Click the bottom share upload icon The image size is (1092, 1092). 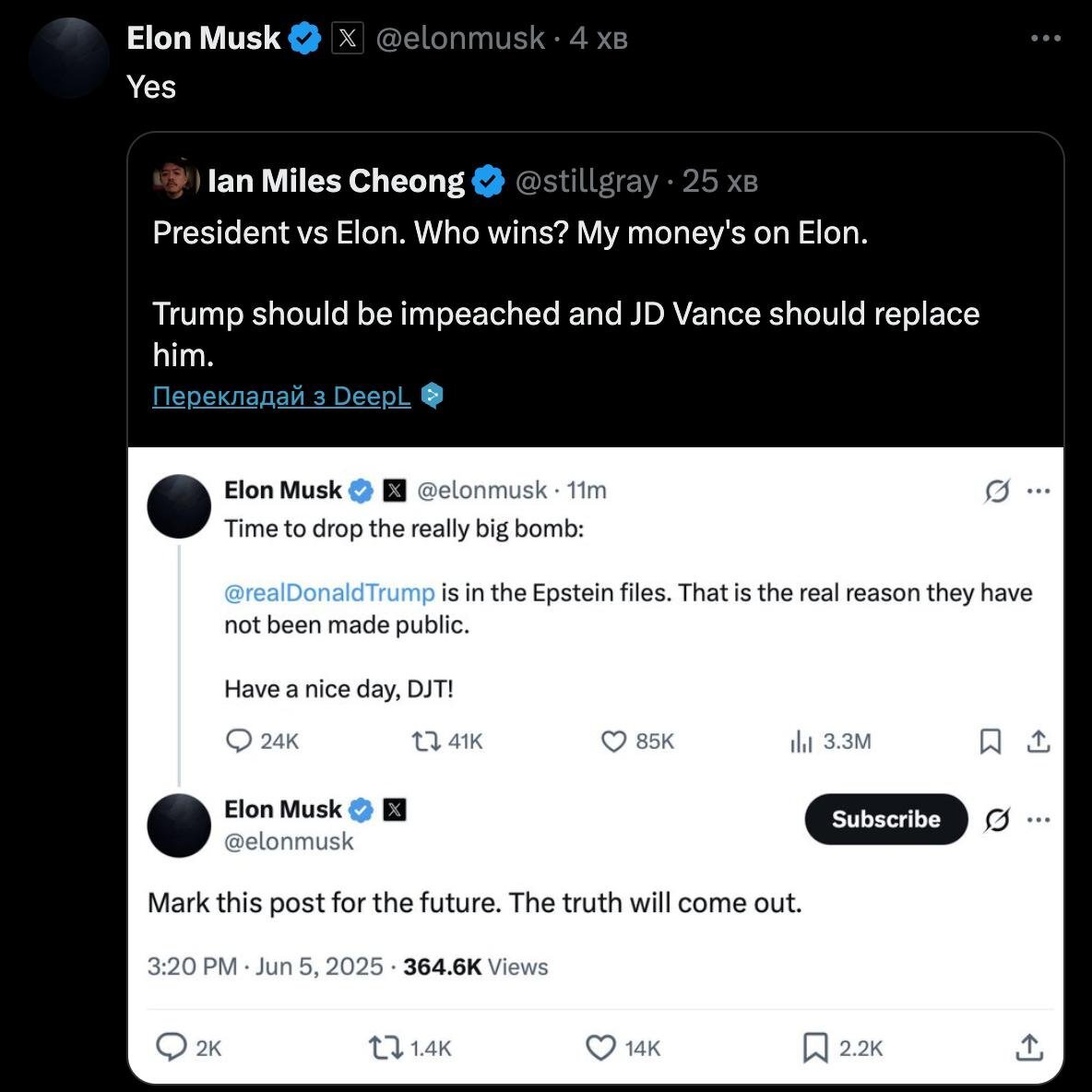click(1029, 1048)
